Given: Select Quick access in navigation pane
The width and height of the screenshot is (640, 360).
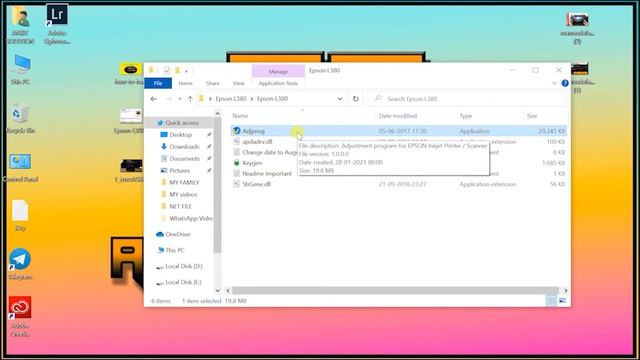Looking at the screenshot, I should [x=182, y=123].
